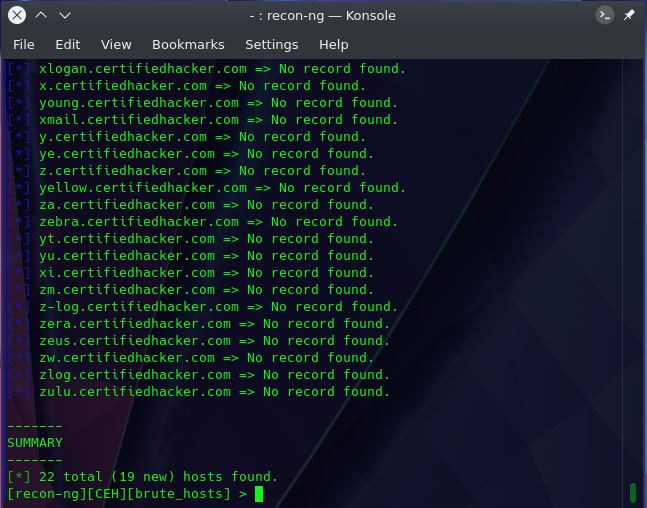Click the green terminal scrollbar handle
This screenshot has width=647, height=508.
(x=633, y=493)
